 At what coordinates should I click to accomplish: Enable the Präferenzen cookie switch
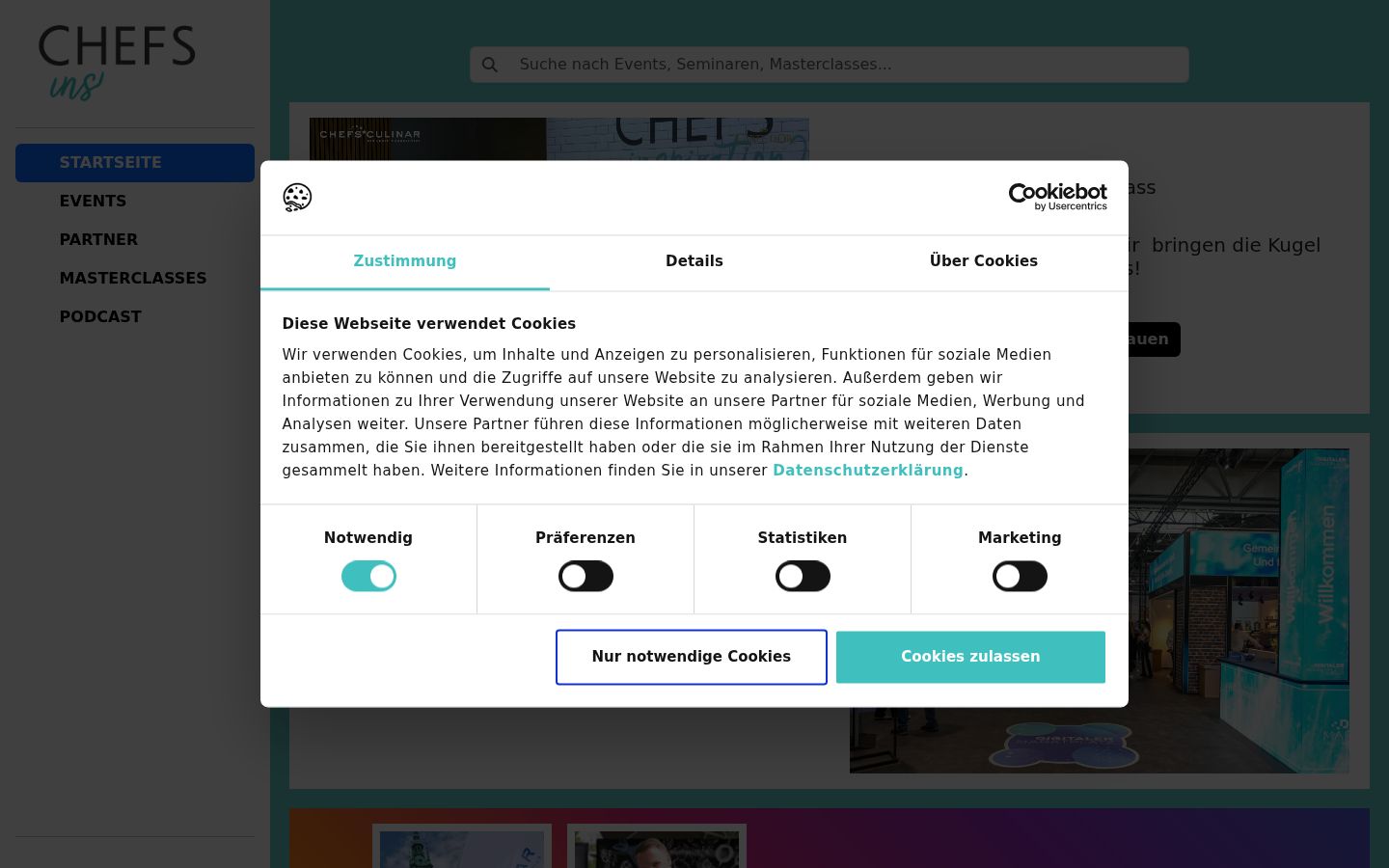click(586, 577)
